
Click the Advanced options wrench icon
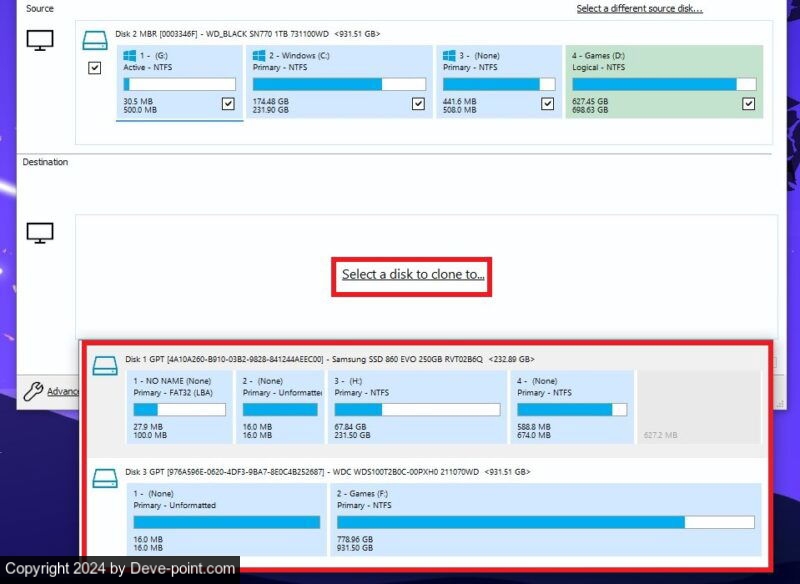(x=32, y=391)
